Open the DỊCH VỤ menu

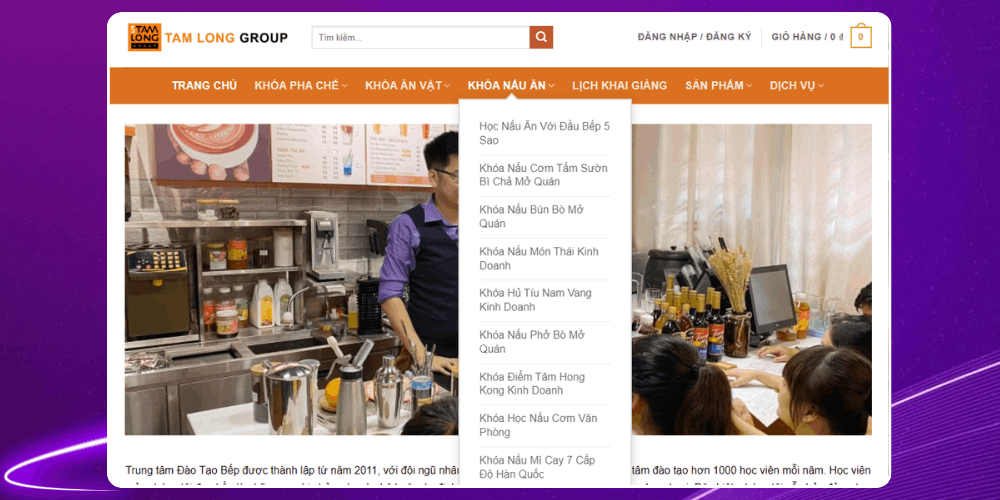tap(792, 85)
